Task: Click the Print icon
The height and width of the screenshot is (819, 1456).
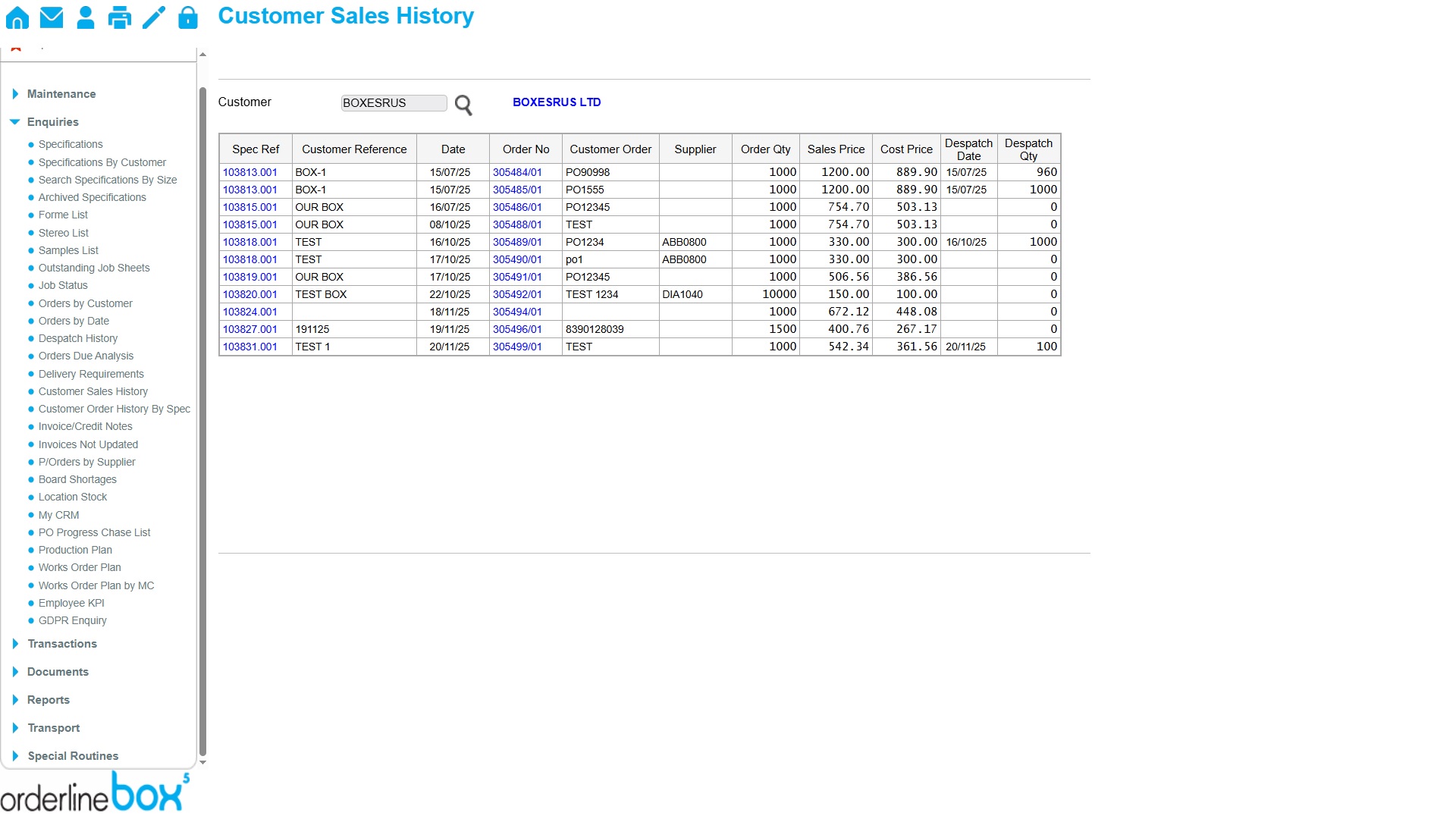Action: pos(120,17)
